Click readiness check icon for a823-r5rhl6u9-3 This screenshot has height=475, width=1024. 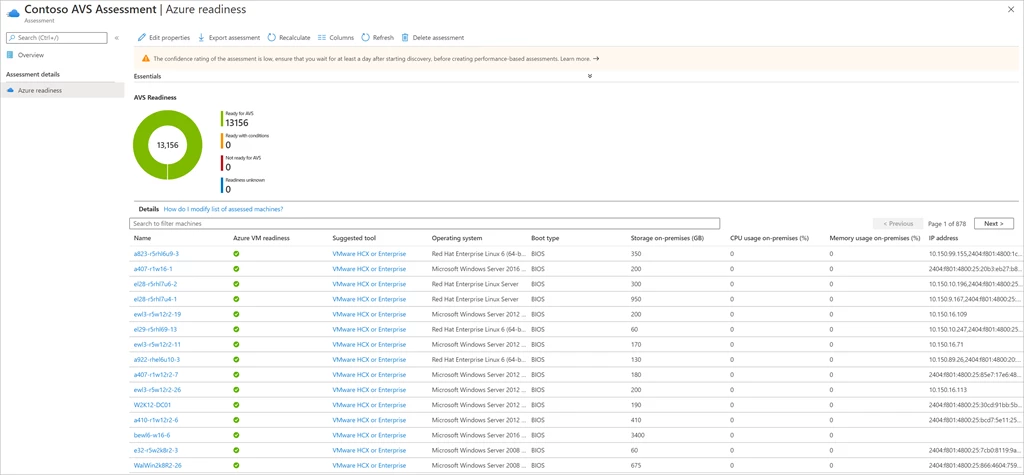[x=236, y=253]
